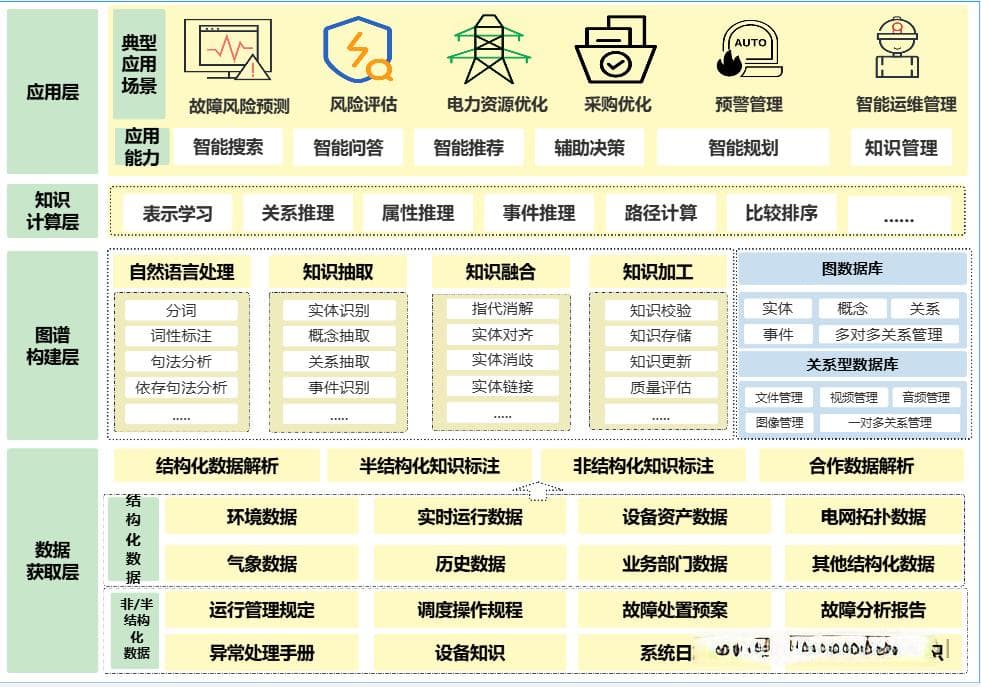981x687 pixels.
Task: Click the risk assessment shield icon
Action: [358, 50]
